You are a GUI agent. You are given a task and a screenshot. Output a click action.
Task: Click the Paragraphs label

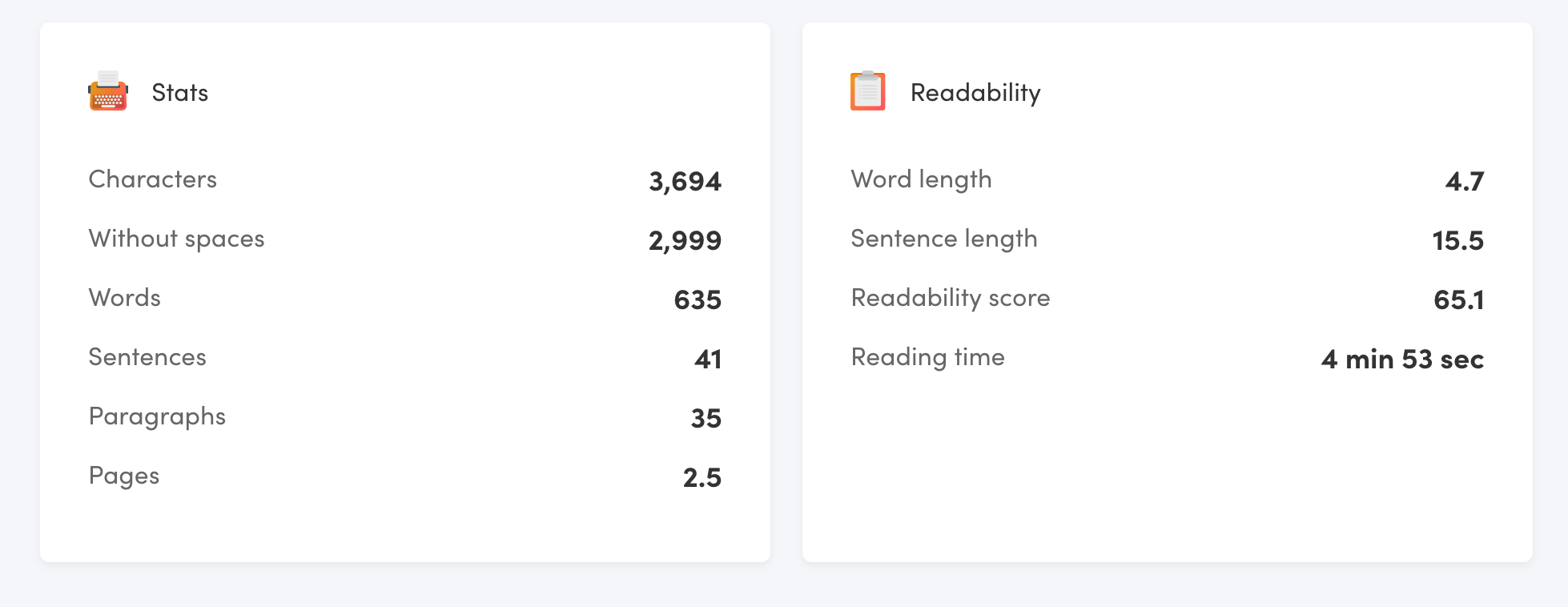[x=158, y=417]
